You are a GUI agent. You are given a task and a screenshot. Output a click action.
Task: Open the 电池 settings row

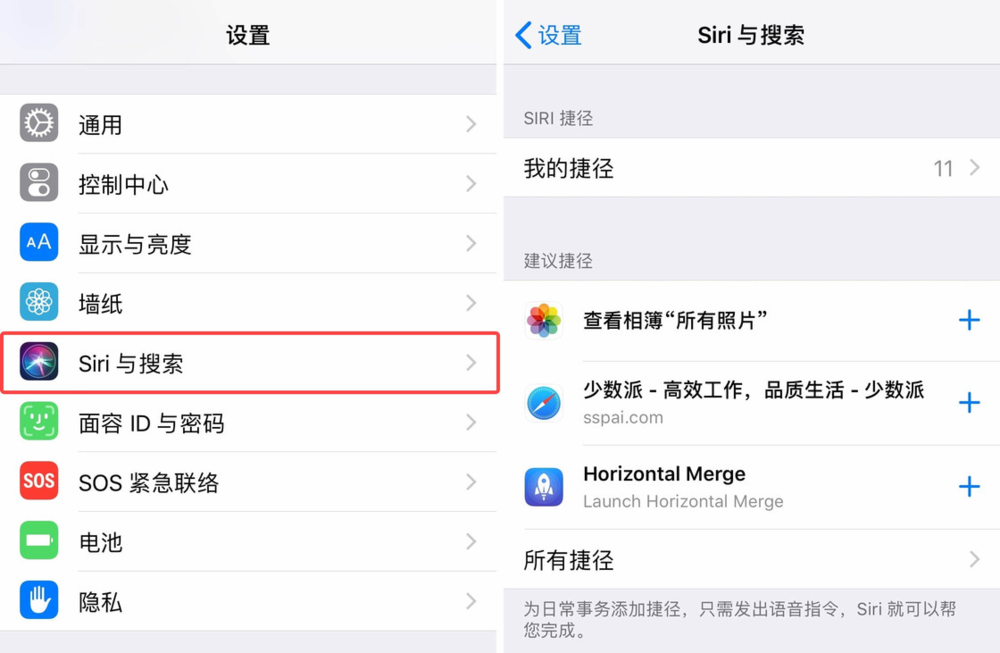point(248,541)
